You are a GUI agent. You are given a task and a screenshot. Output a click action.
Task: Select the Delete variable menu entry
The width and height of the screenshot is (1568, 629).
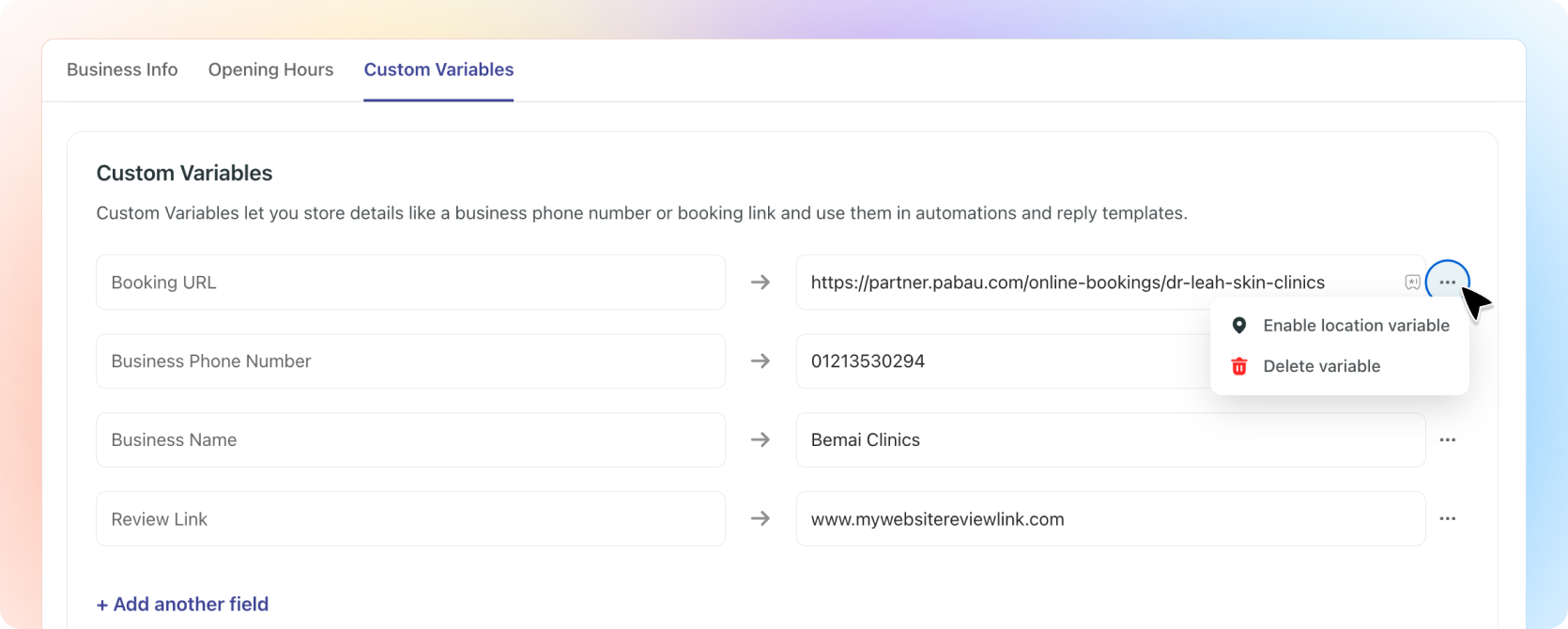tap(1321, 366)
